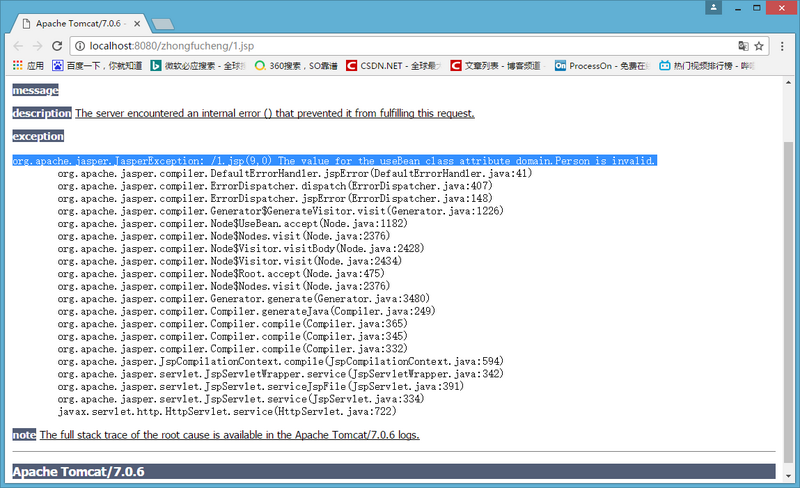Click the Node$UseBean.accept trace line
800x488 pixels.
click(232, 224)
